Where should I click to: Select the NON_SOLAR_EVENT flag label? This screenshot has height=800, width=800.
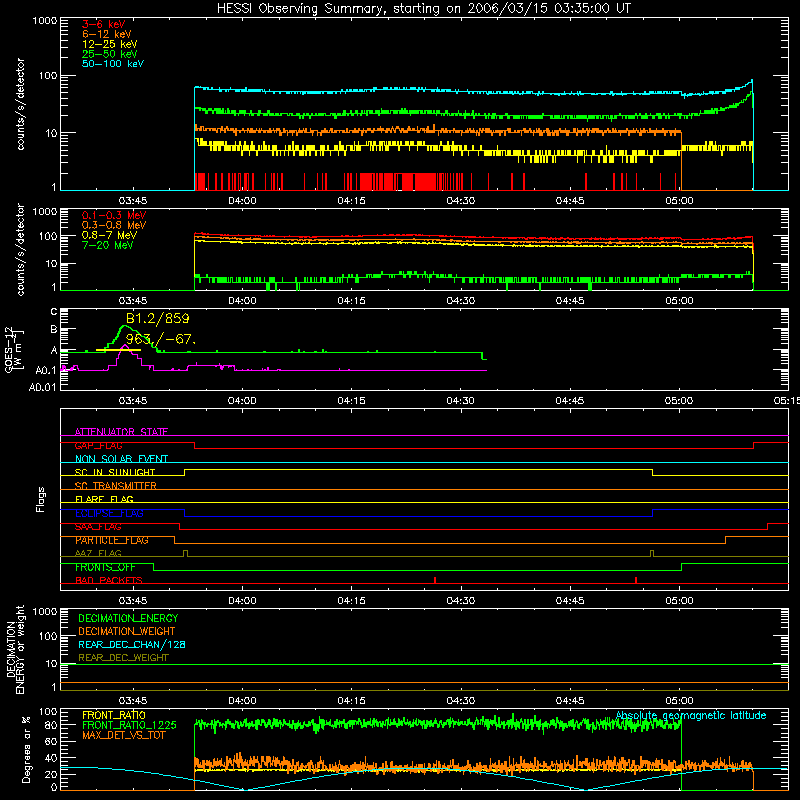[121, 459]
